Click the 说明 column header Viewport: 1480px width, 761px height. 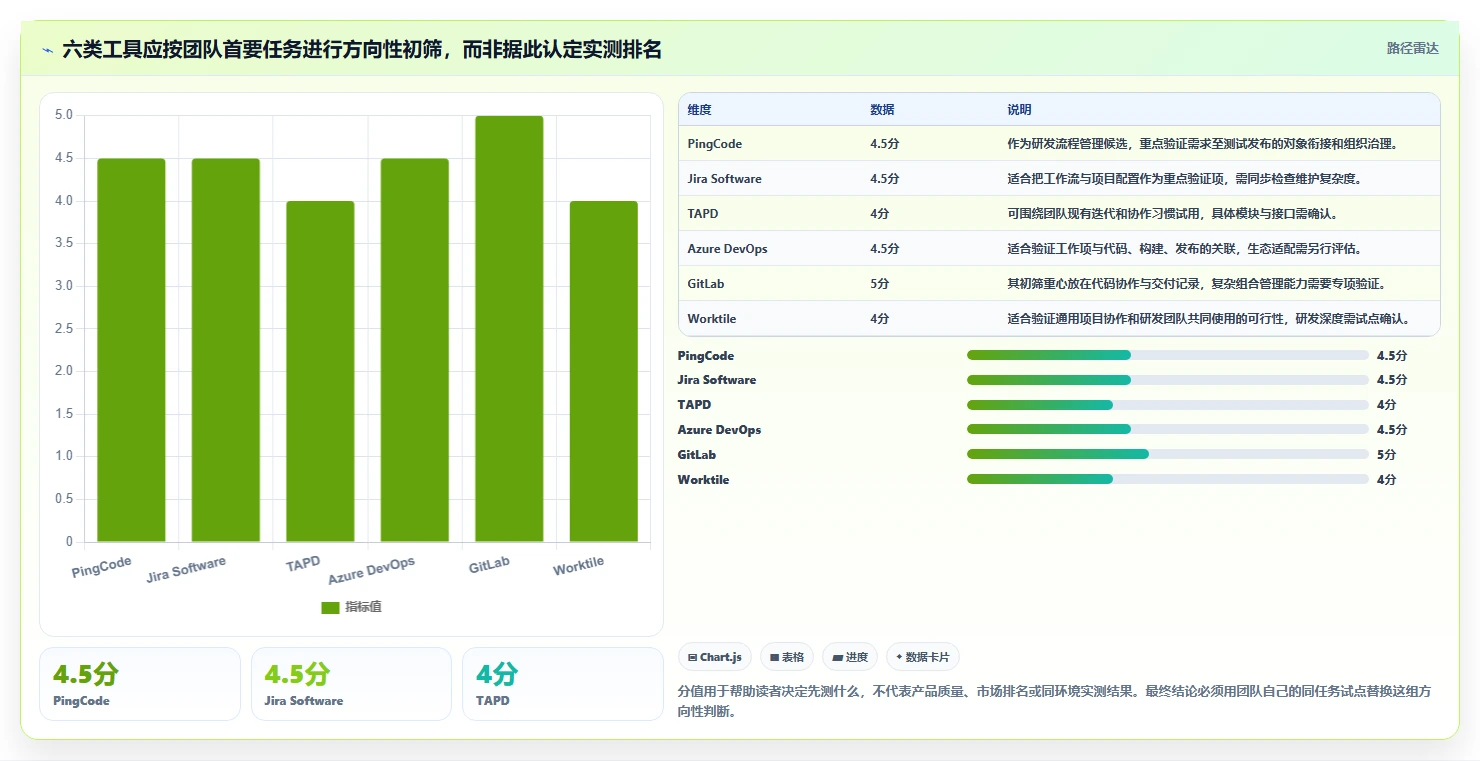(x=1019, y=110)
